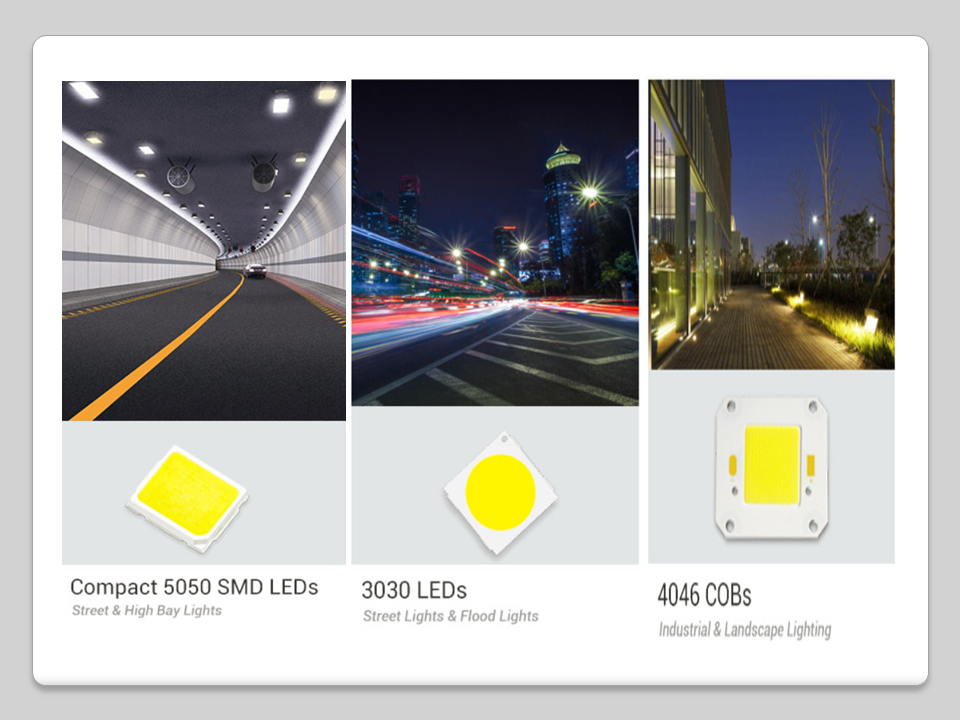Click the right tunnel ventilation fan
Viewport: 960px width, 720px height.
pos(264,175)
